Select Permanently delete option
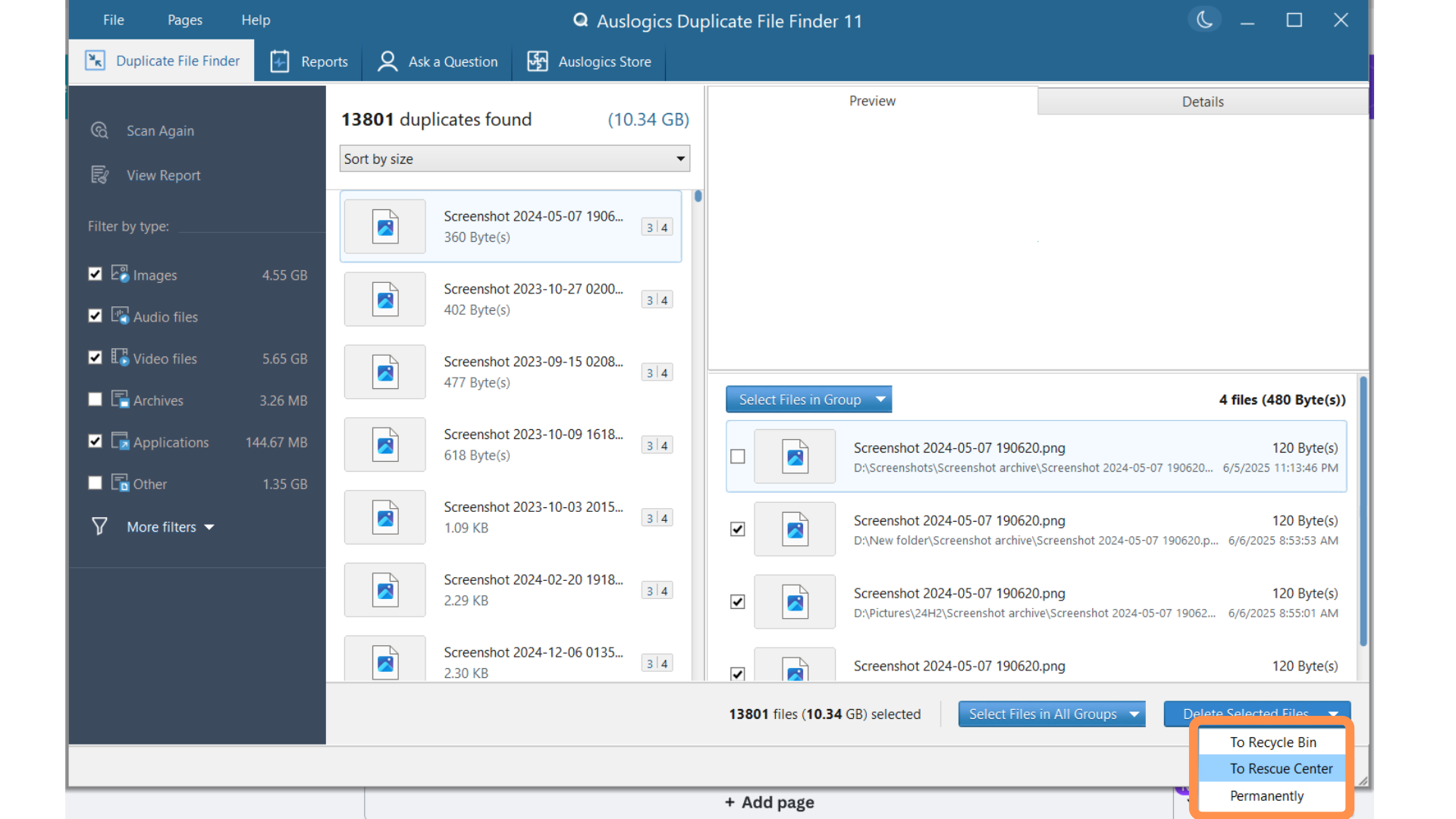 coord(1266,795)
